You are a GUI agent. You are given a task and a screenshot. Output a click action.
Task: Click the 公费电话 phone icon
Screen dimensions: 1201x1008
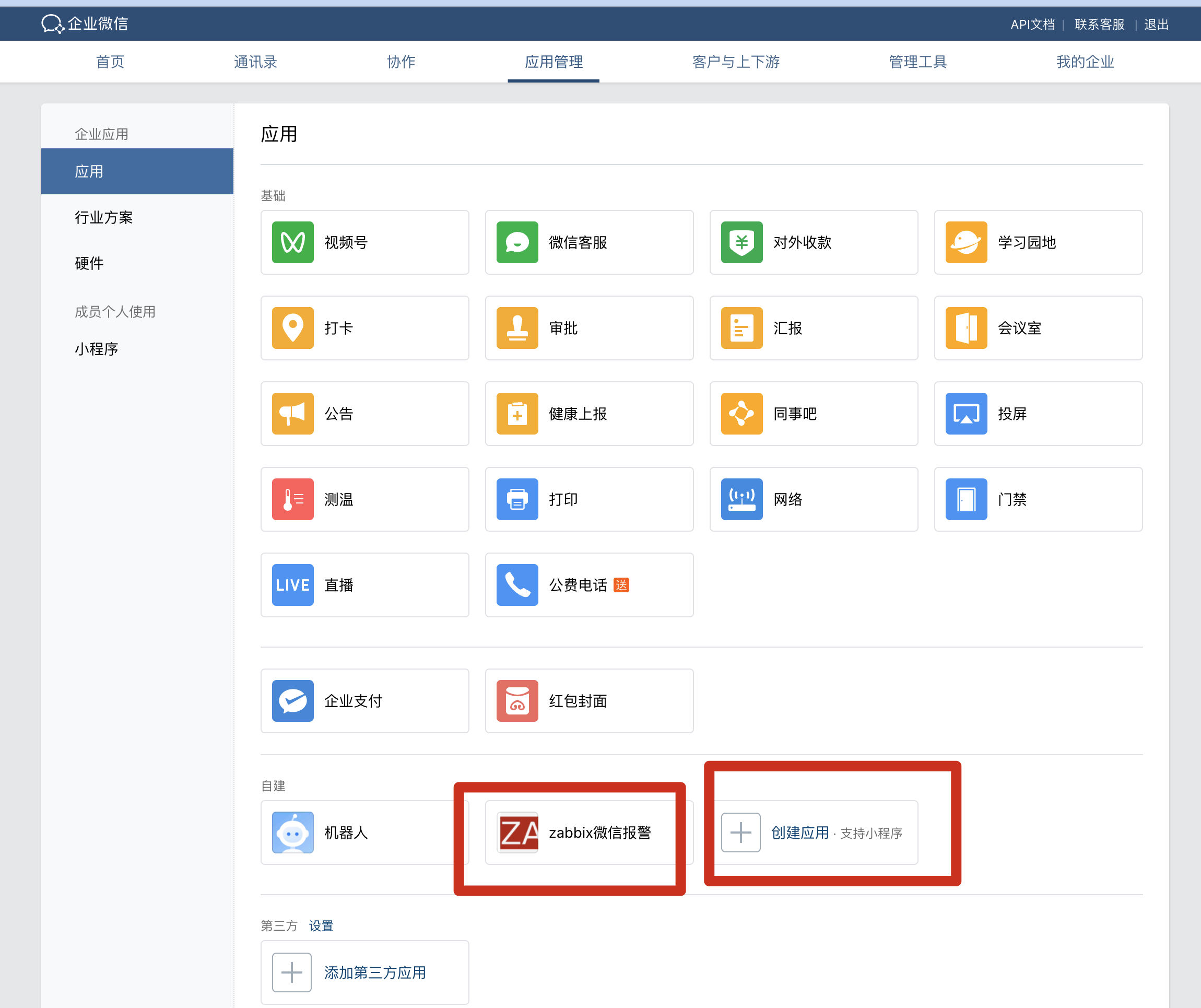tap(517, 584)
